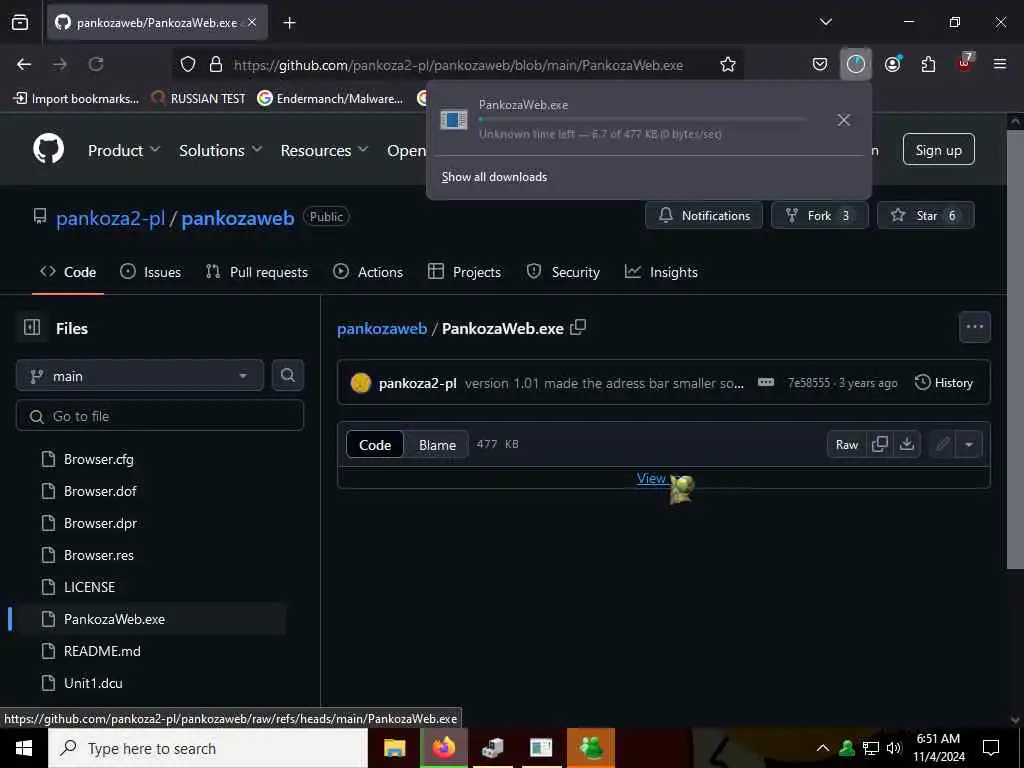1024x768 pixels.
Task: Open Firefox view tab icon
Action: (20, 22)
